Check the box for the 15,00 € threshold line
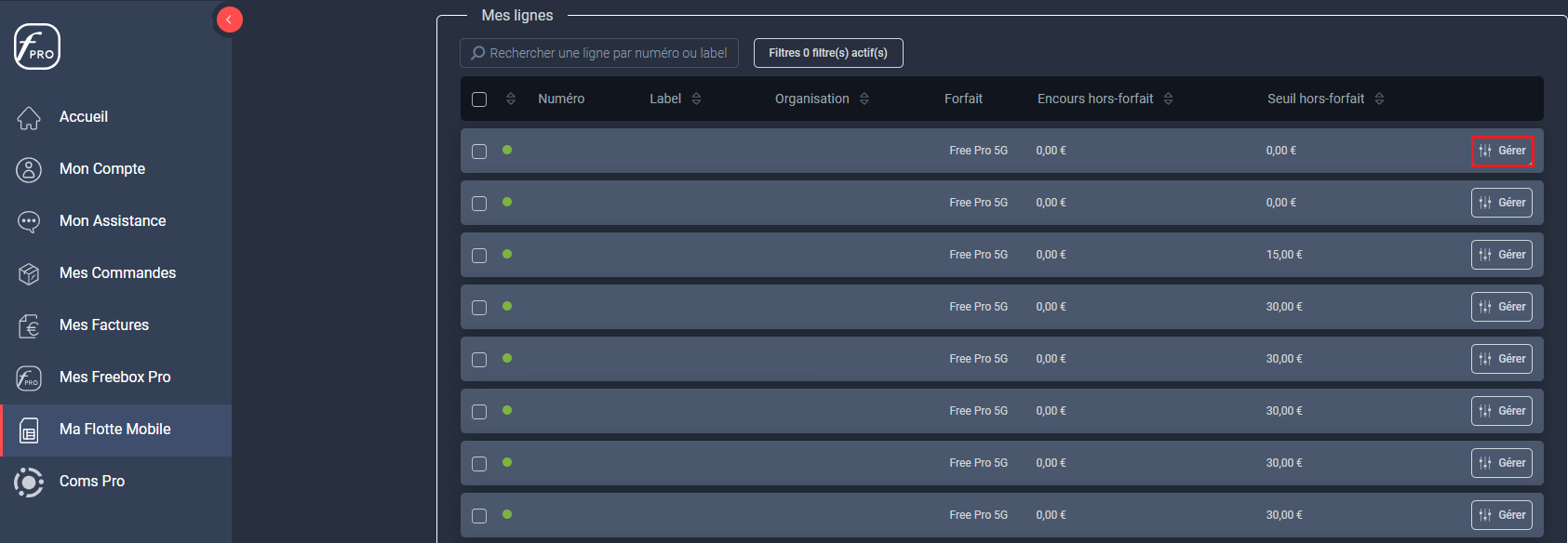 click(479, 256)
